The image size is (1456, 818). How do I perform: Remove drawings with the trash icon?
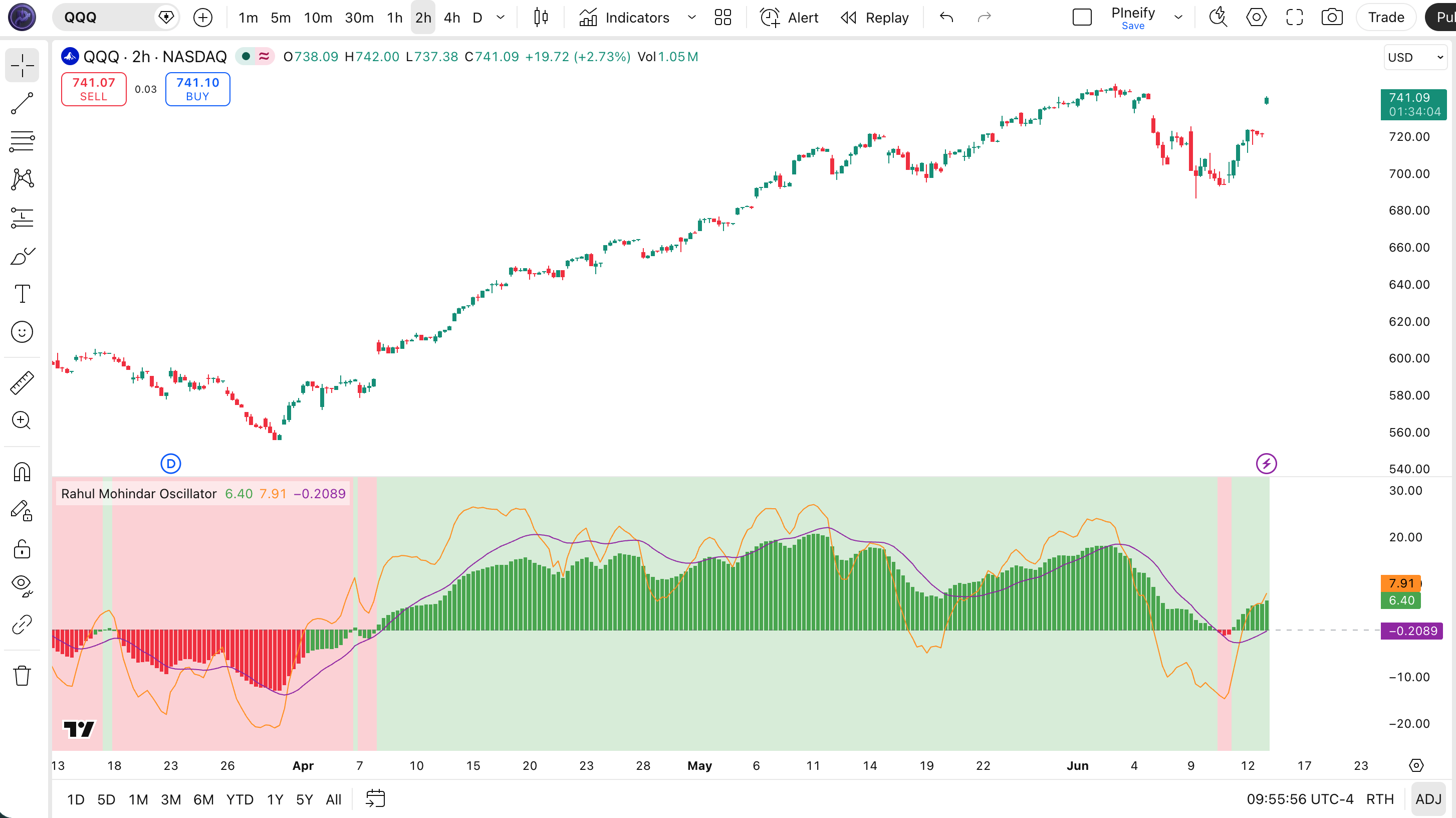tap(22, 675)
